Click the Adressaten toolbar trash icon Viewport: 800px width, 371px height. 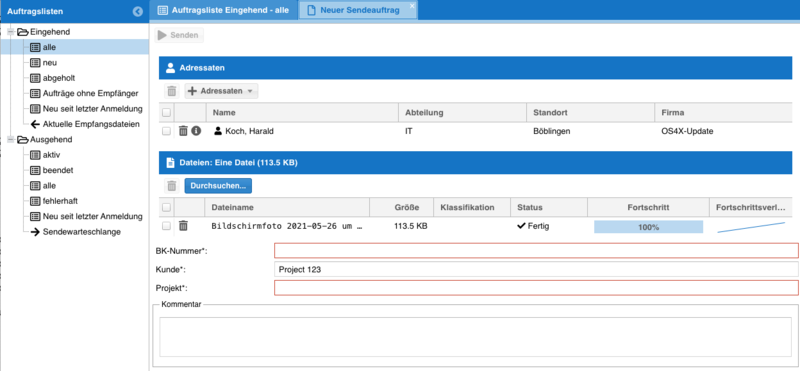pyautogui.click(x=171, y=91)
